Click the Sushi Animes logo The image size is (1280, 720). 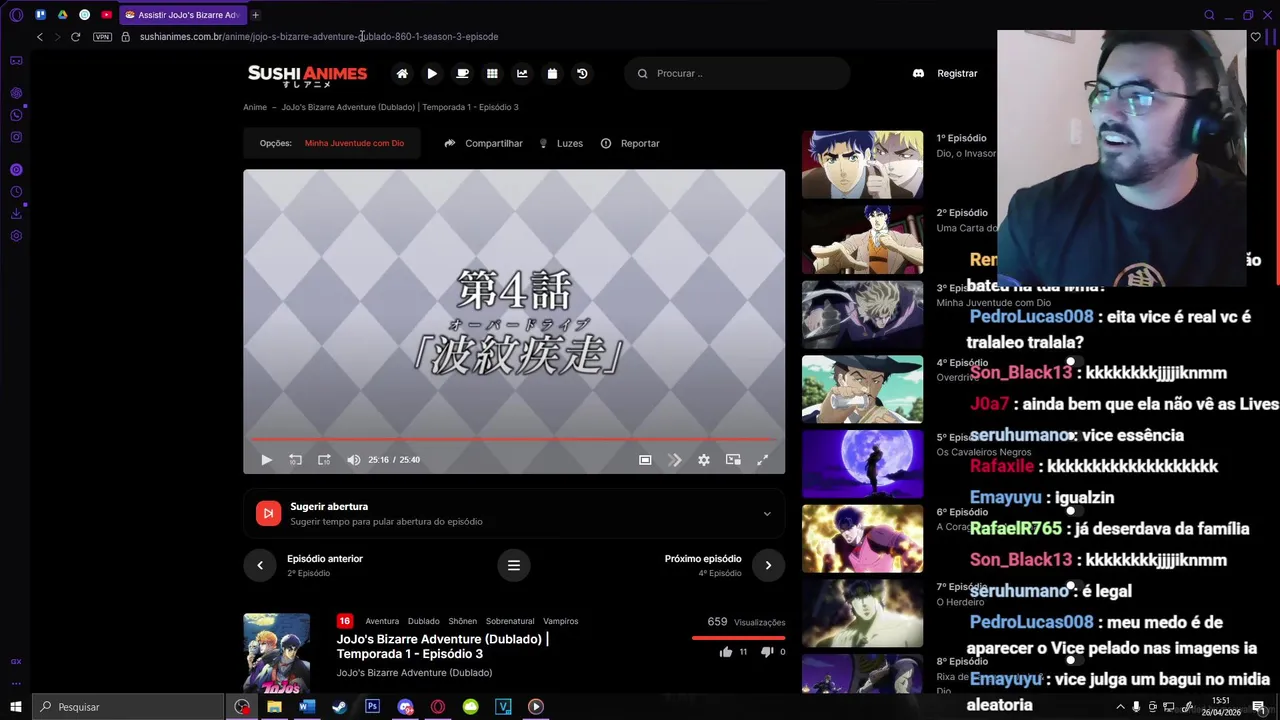click(307, 75)
